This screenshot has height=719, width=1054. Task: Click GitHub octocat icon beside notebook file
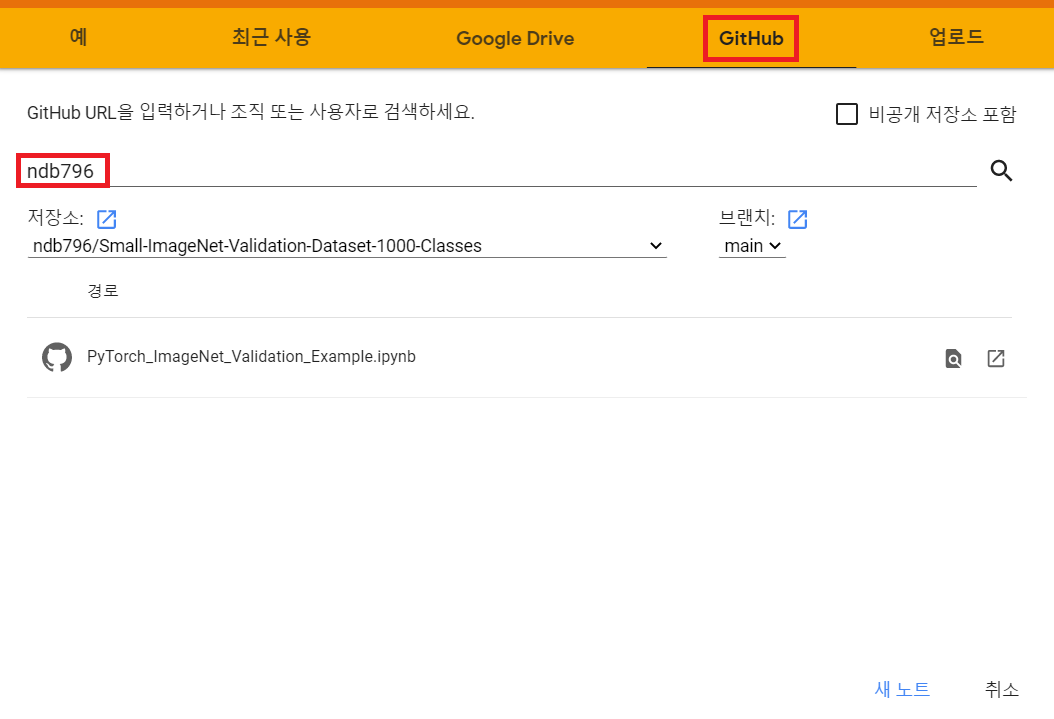tap(57, 357)
